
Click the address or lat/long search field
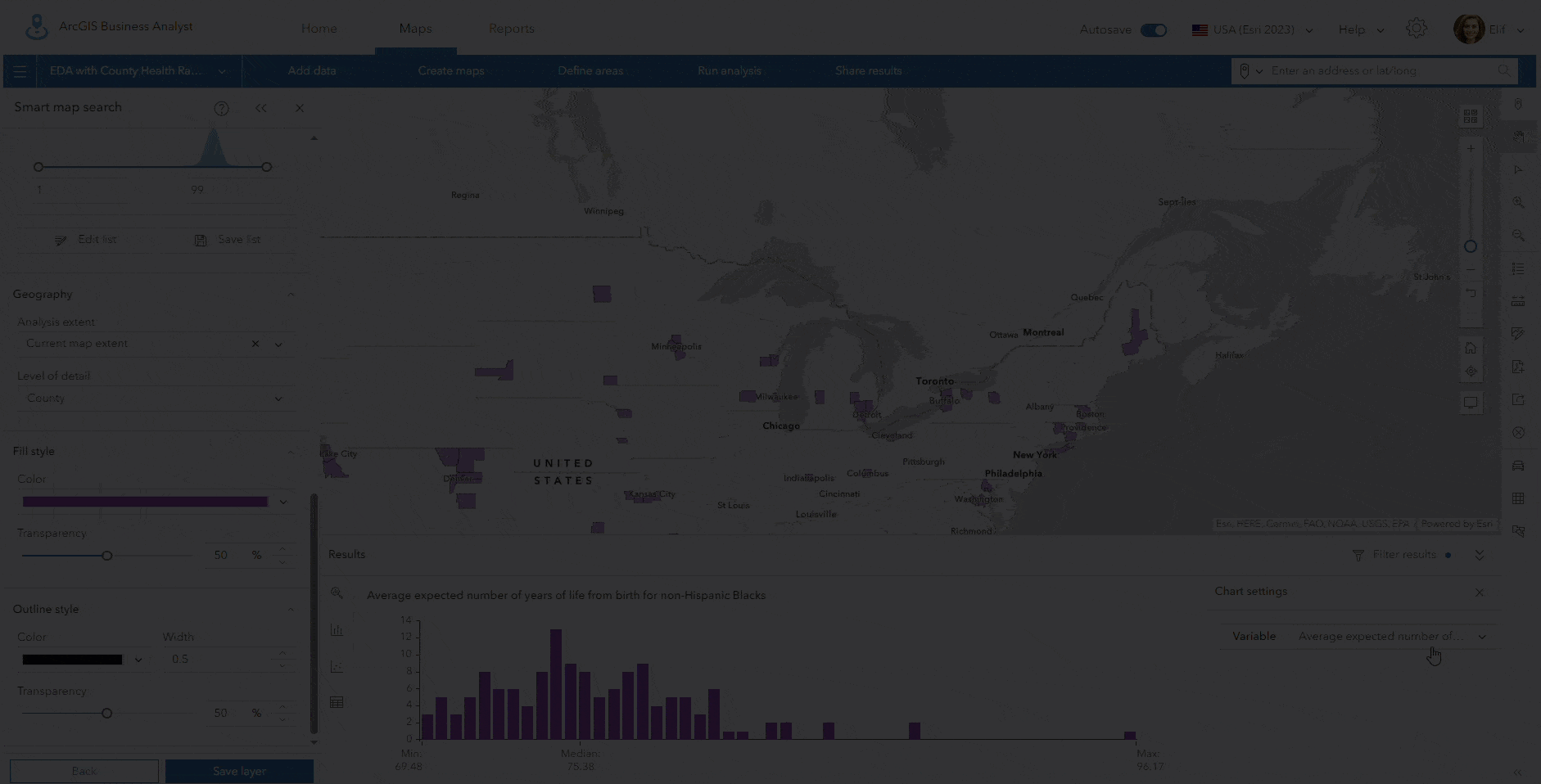click(1381, 71)
